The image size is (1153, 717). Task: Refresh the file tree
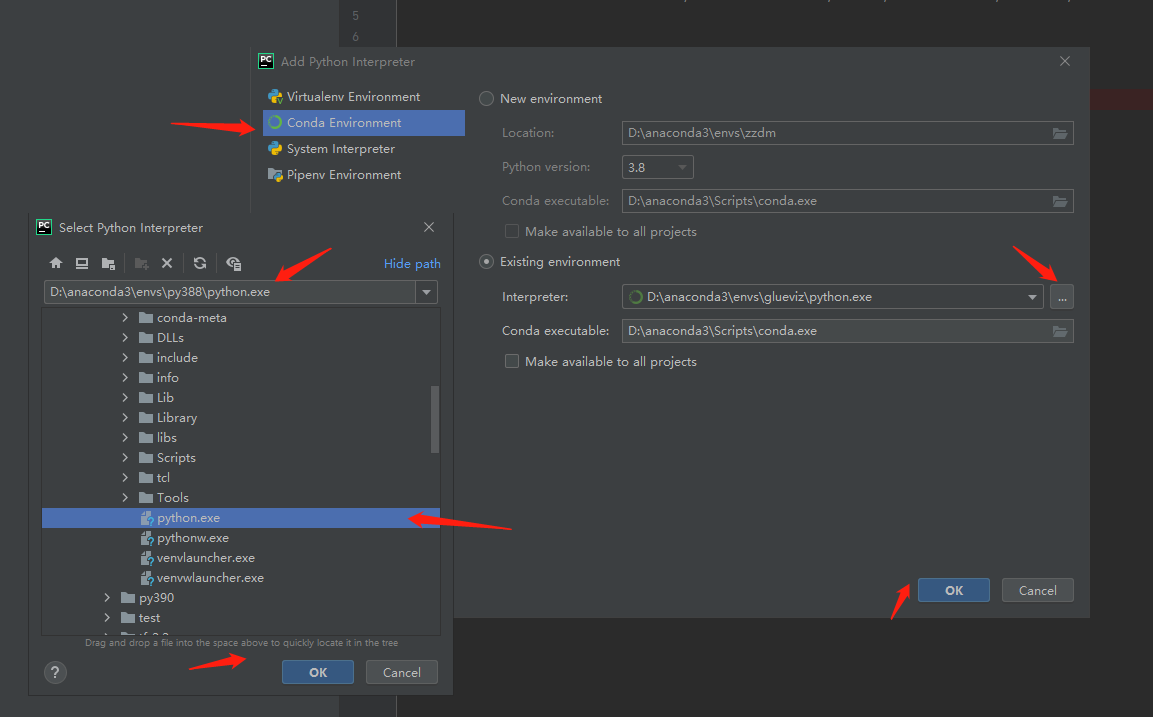[x=199, y=263]
